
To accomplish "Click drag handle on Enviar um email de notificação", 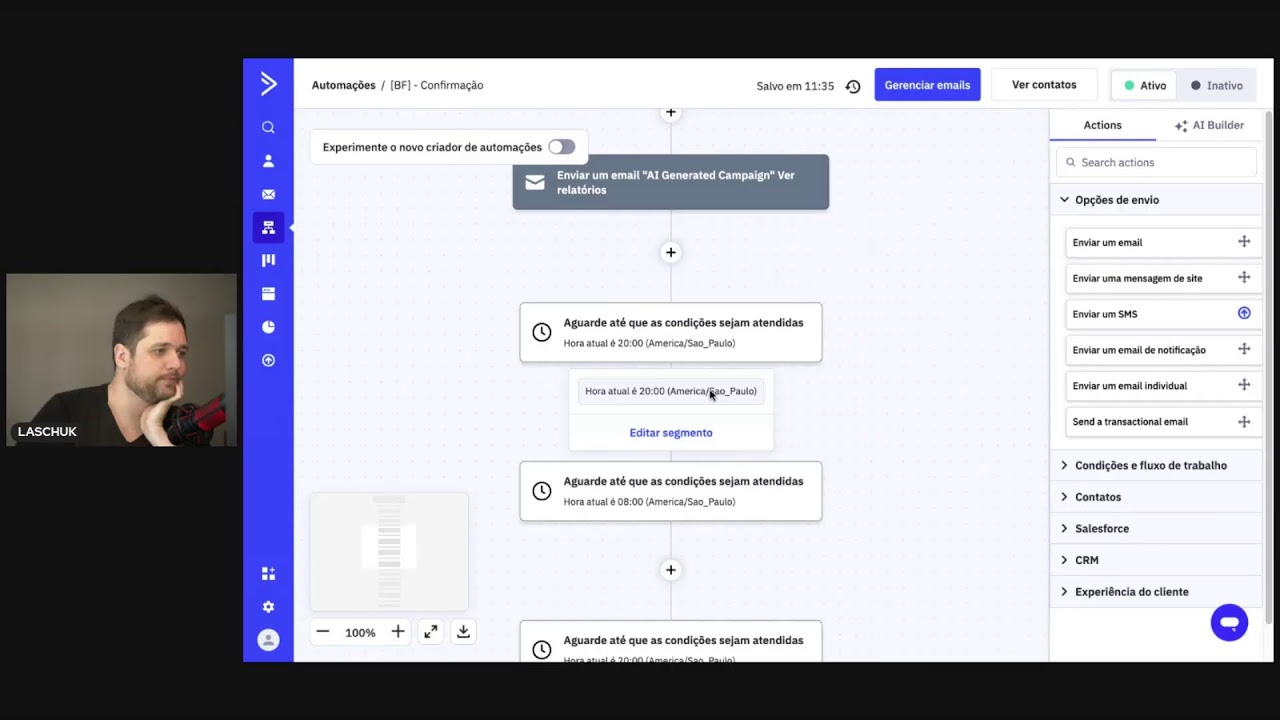I will (1244, 350).
